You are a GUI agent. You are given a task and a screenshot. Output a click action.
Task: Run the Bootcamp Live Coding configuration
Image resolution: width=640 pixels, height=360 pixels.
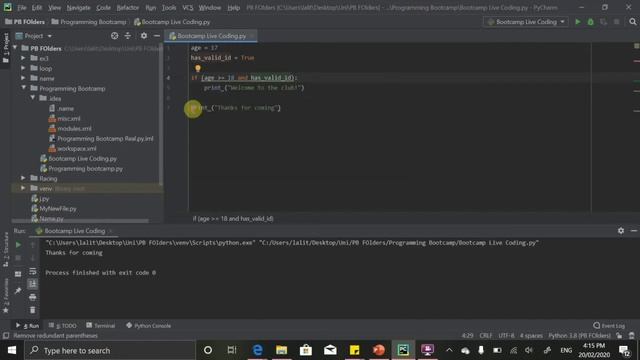click(x=578, y=22)
